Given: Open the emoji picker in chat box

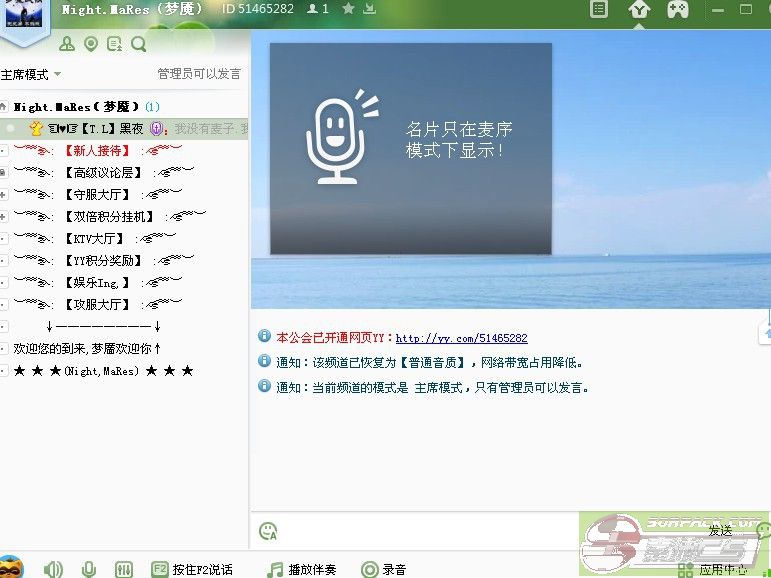Looking at the screenshot, I should [267, 531].
